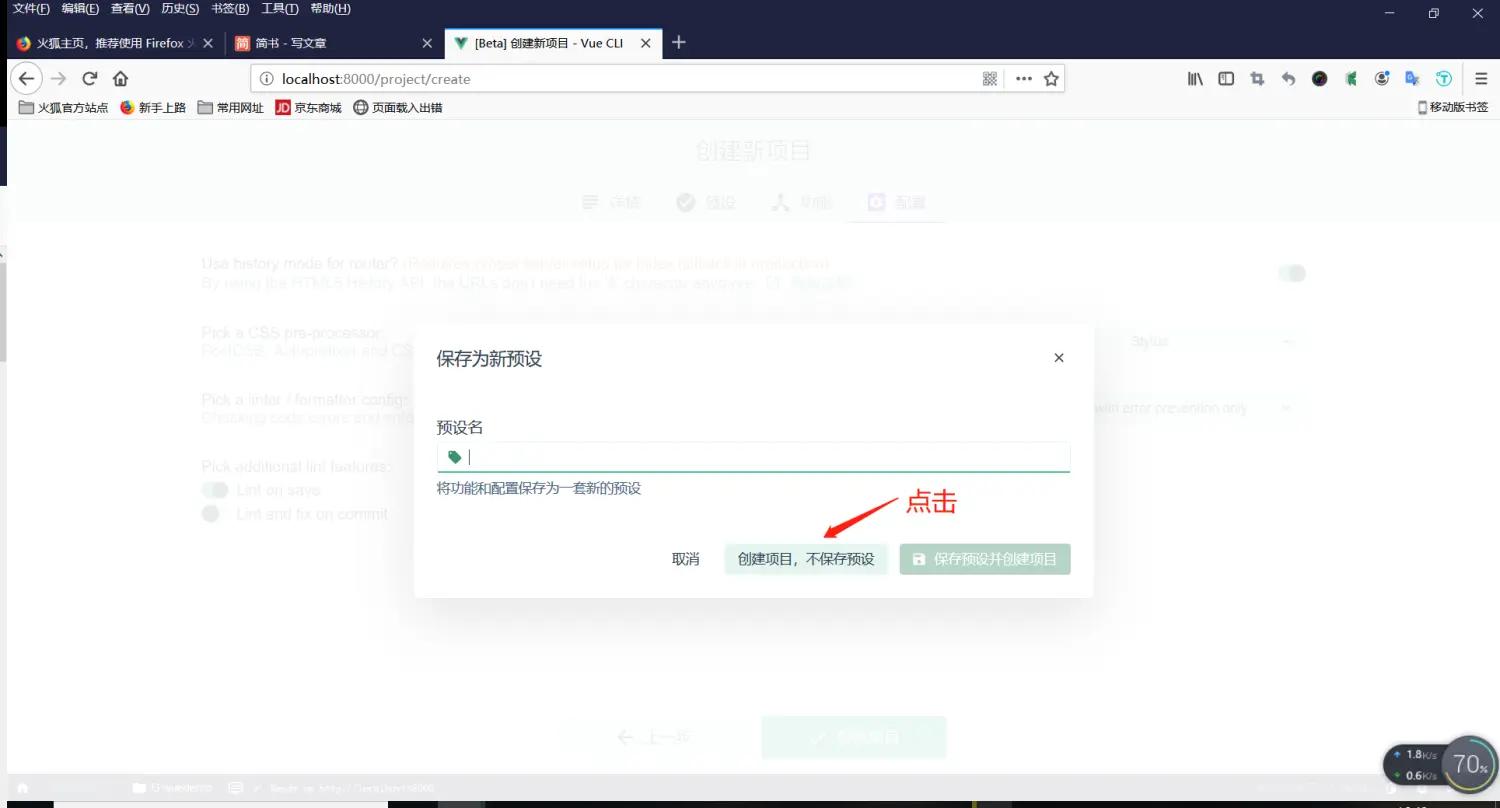Click create project without saving preset
Screen dimensions: 1500x808
tap(806, 559)
